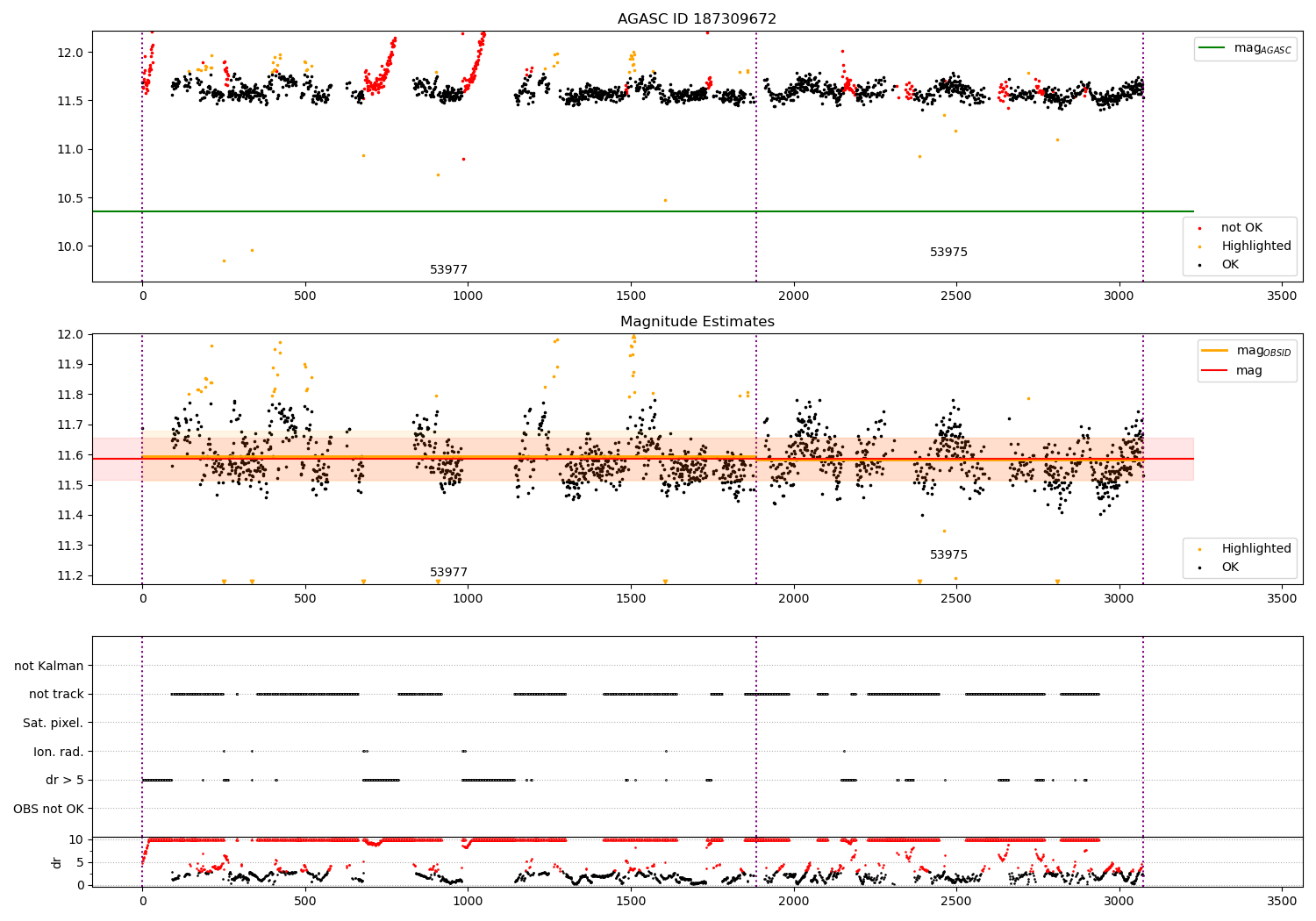Click the '11.8' y-tick in Magnitude Estimates

click(x=71, y=396)
